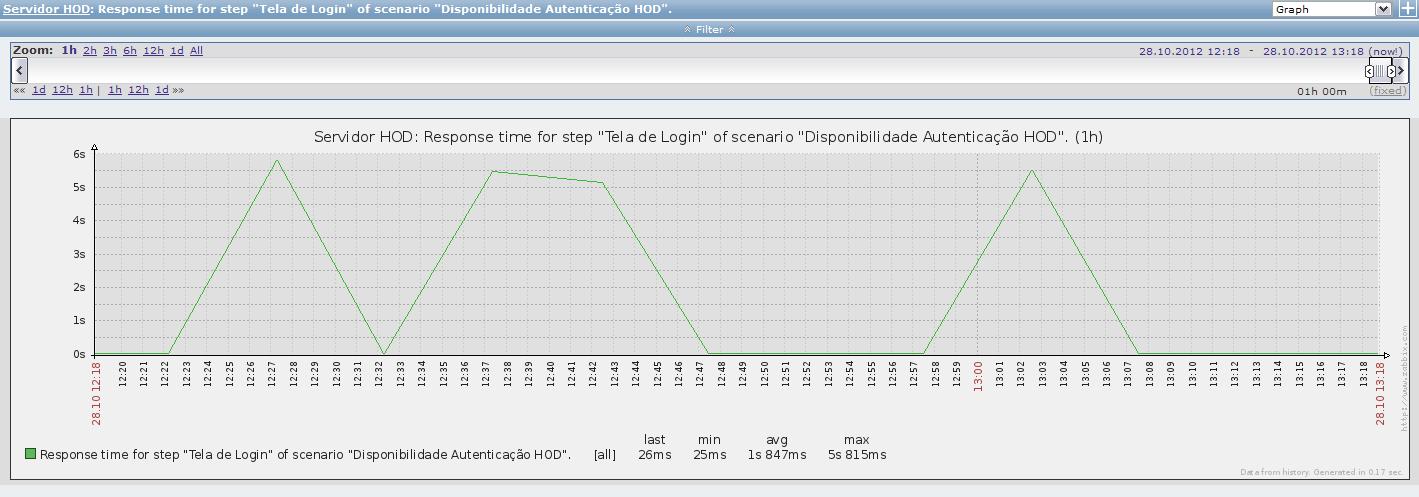Click the green legend color square

(30, 454)
